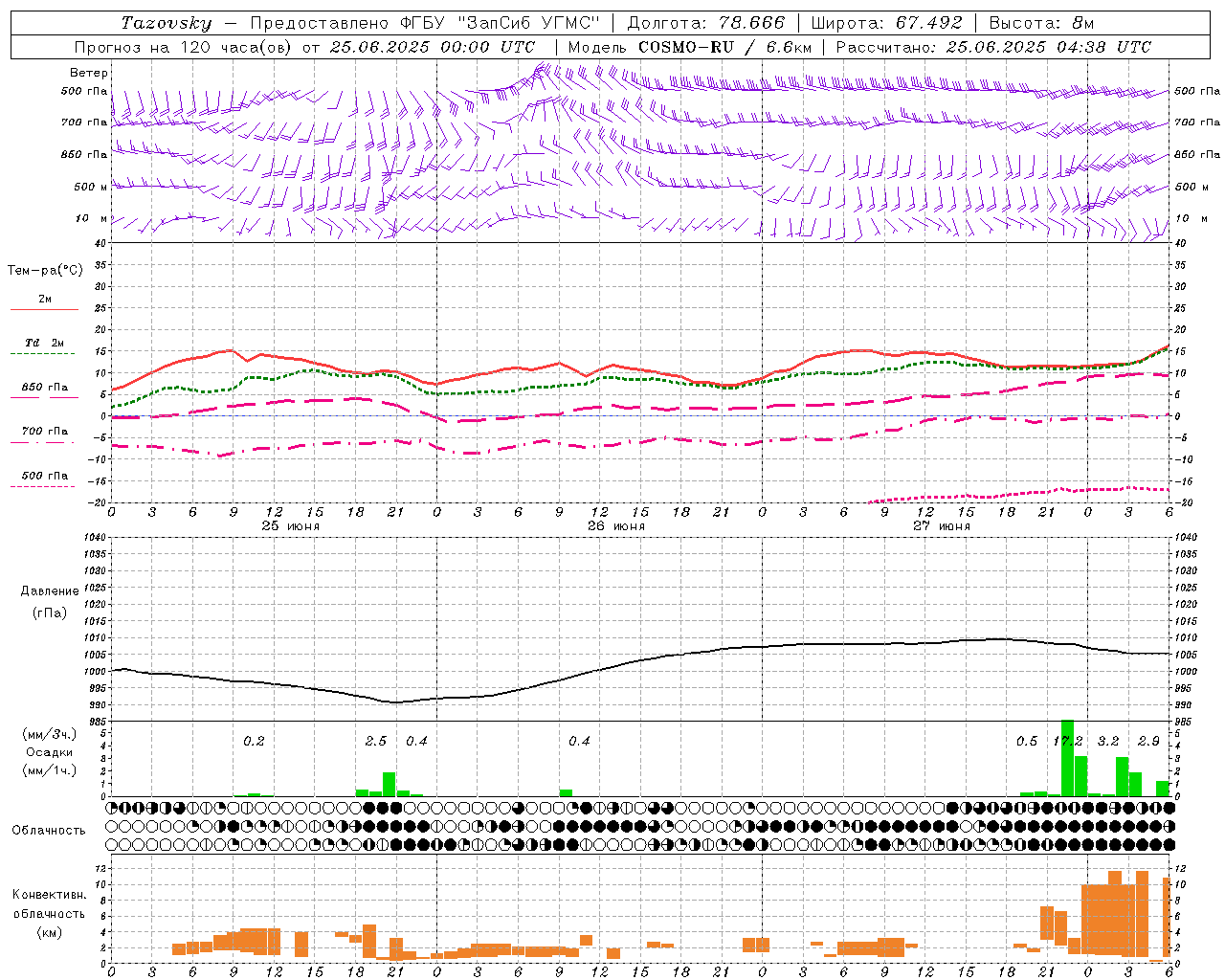
Task: Click the 3.2 precipitation value
Action: point(1108,742)
